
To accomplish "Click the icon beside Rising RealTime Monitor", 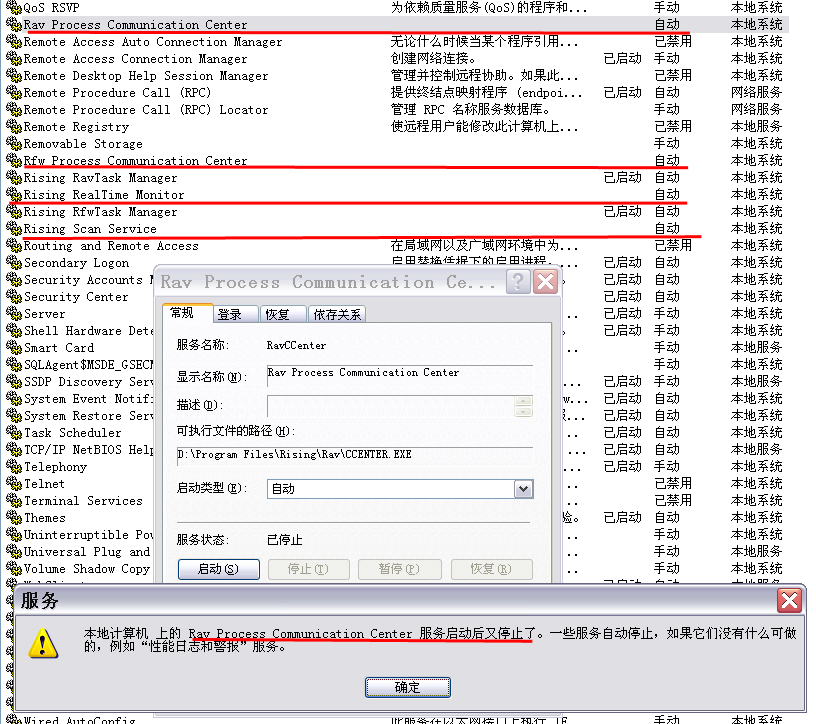I will 14,195.
